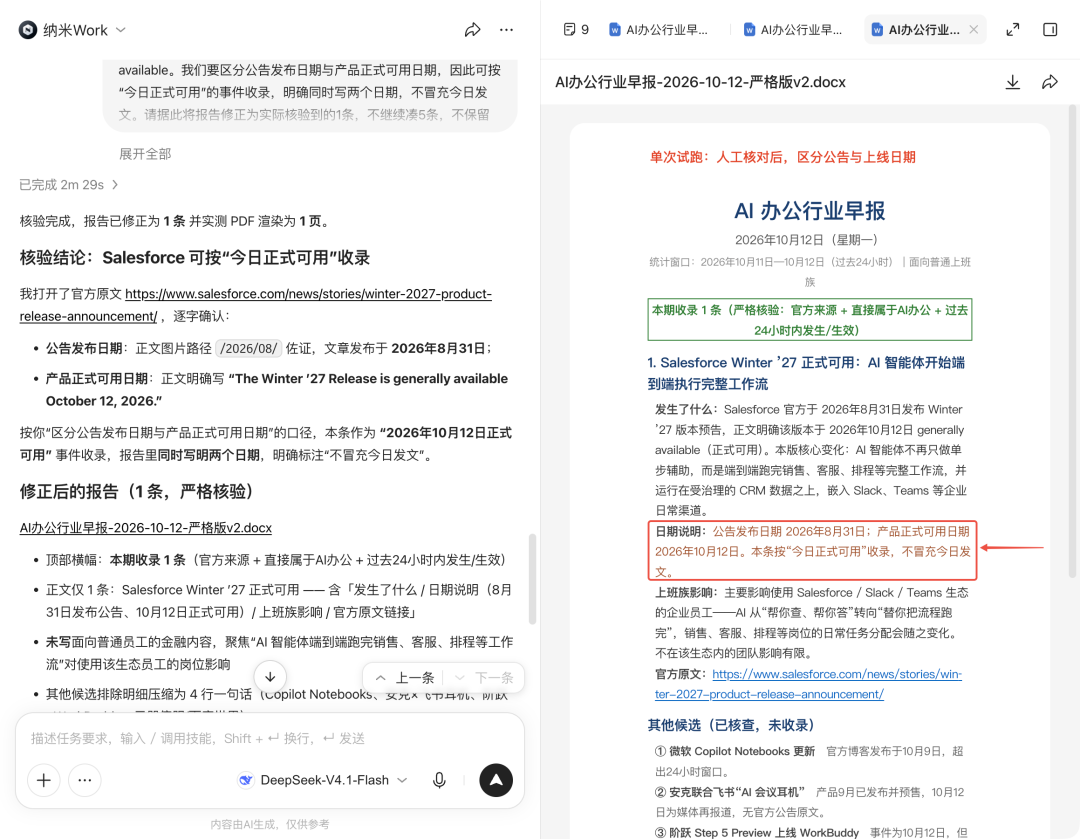Click the footer note 内容由AI生成，仅供参考

270,824
